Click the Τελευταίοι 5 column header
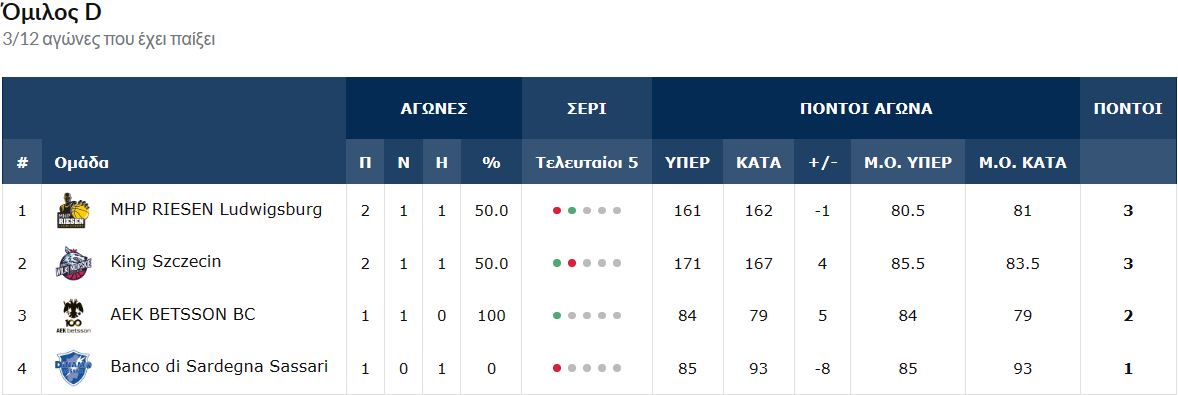 click(587, 162)
